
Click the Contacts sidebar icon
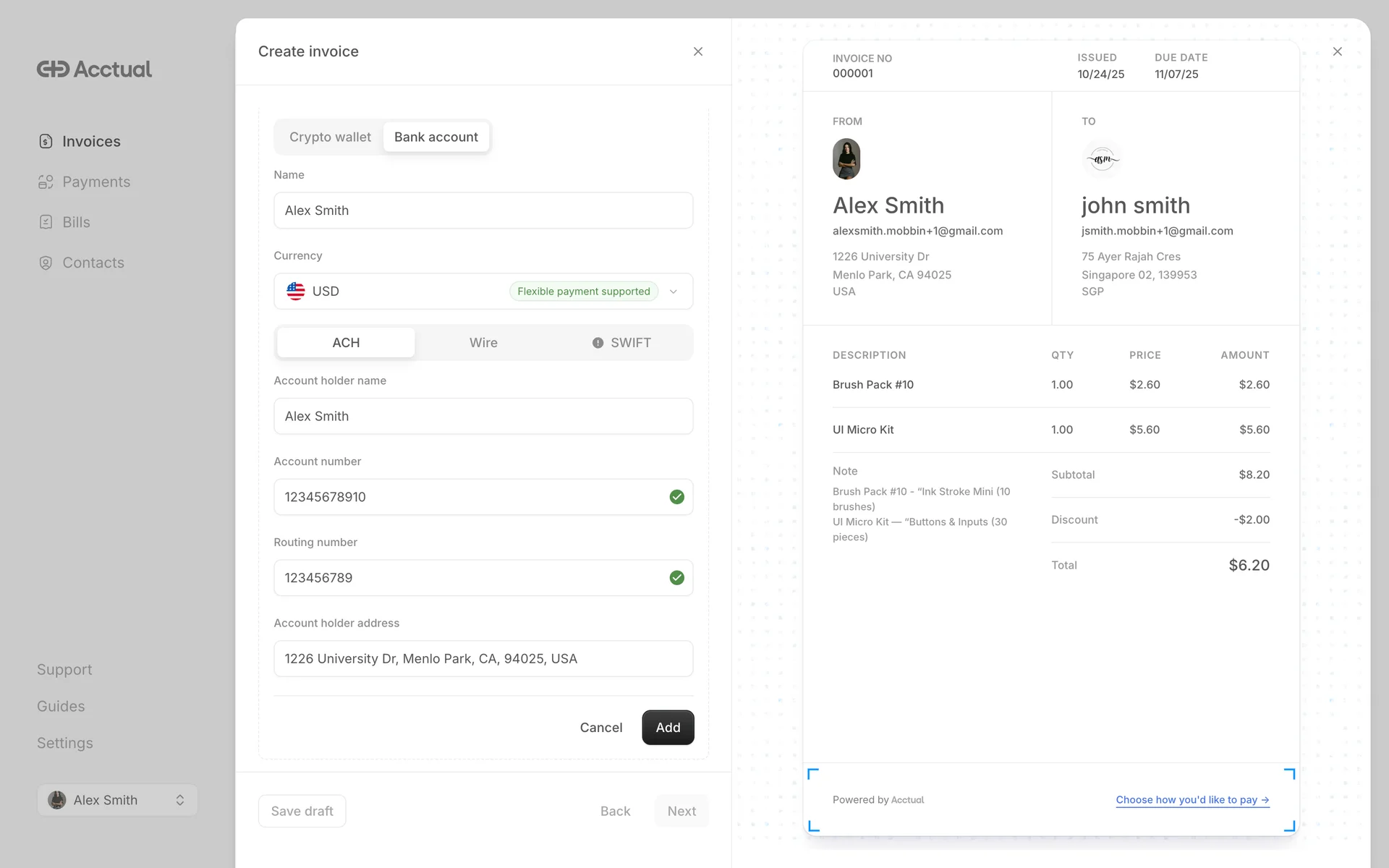(x=46, y=263)
